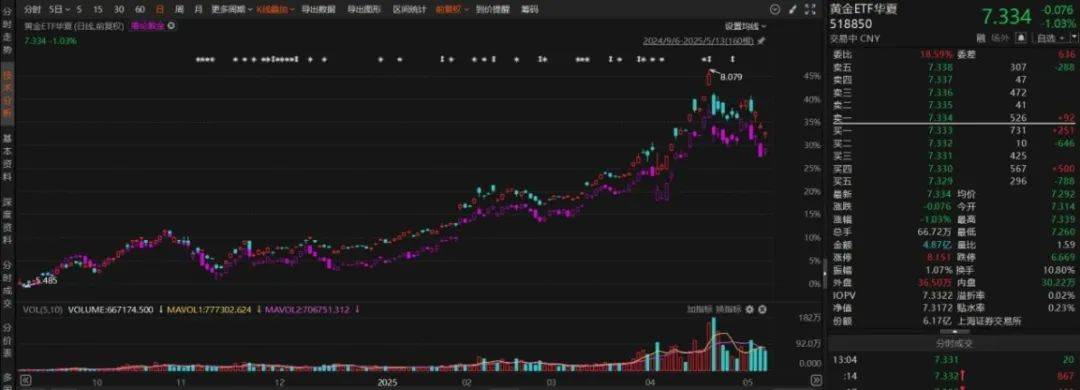The image size is (1080, 390).
Task: Expand the 更多周期 dropdown
Action: [231, 10]
